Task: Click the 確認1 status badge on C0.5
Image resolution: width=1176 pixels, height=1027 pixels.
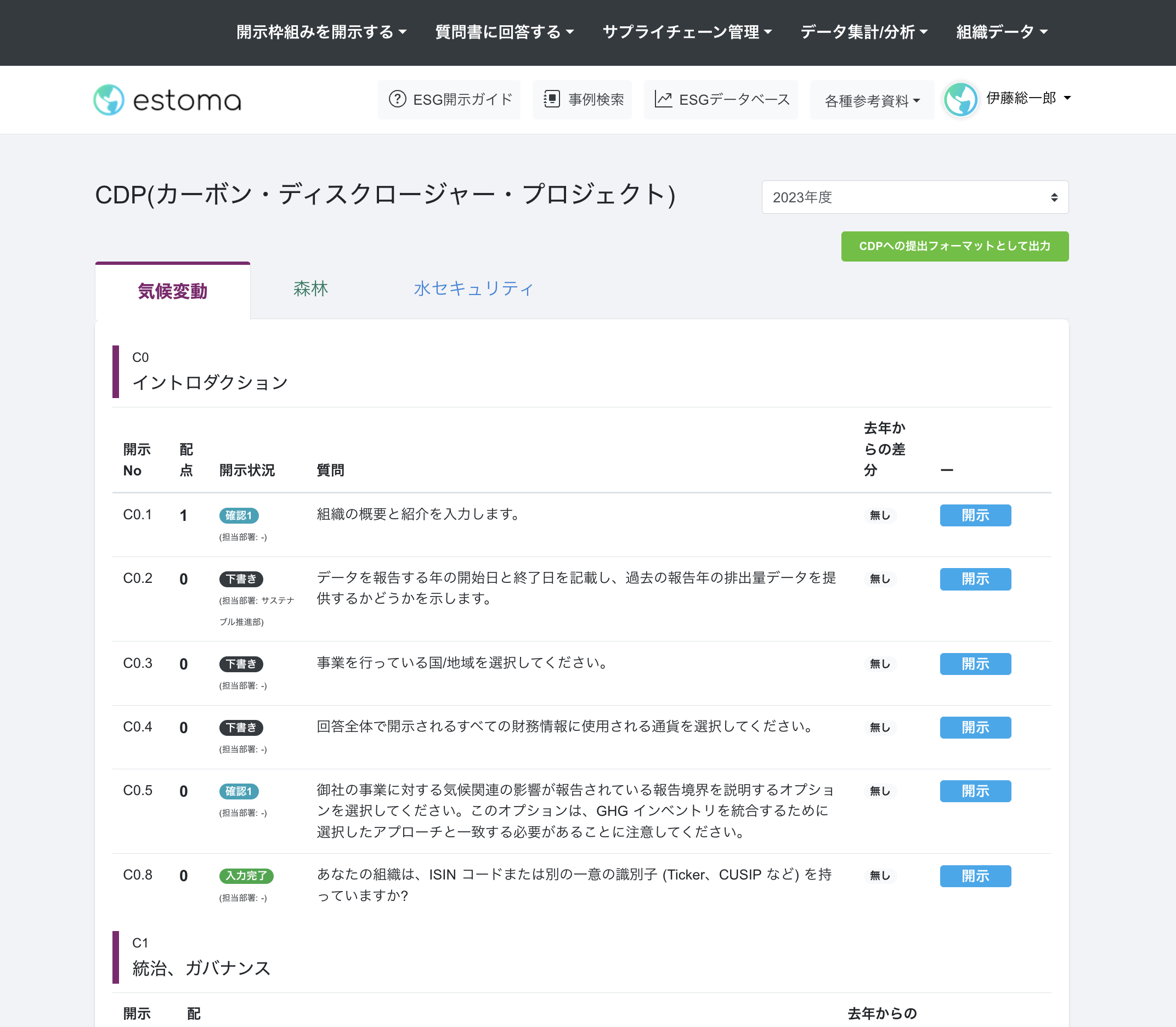Action: tap(239, 791)
